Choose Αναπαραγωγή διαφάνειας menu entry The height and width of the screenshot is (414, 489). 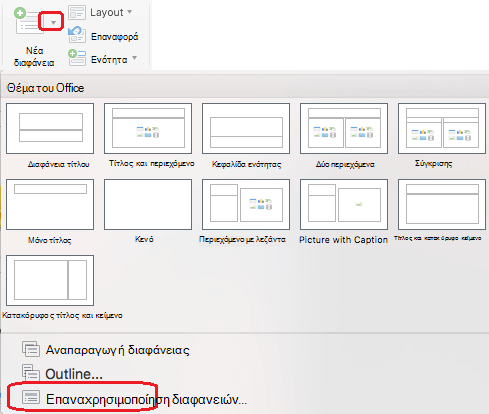(x=117, y=350)
